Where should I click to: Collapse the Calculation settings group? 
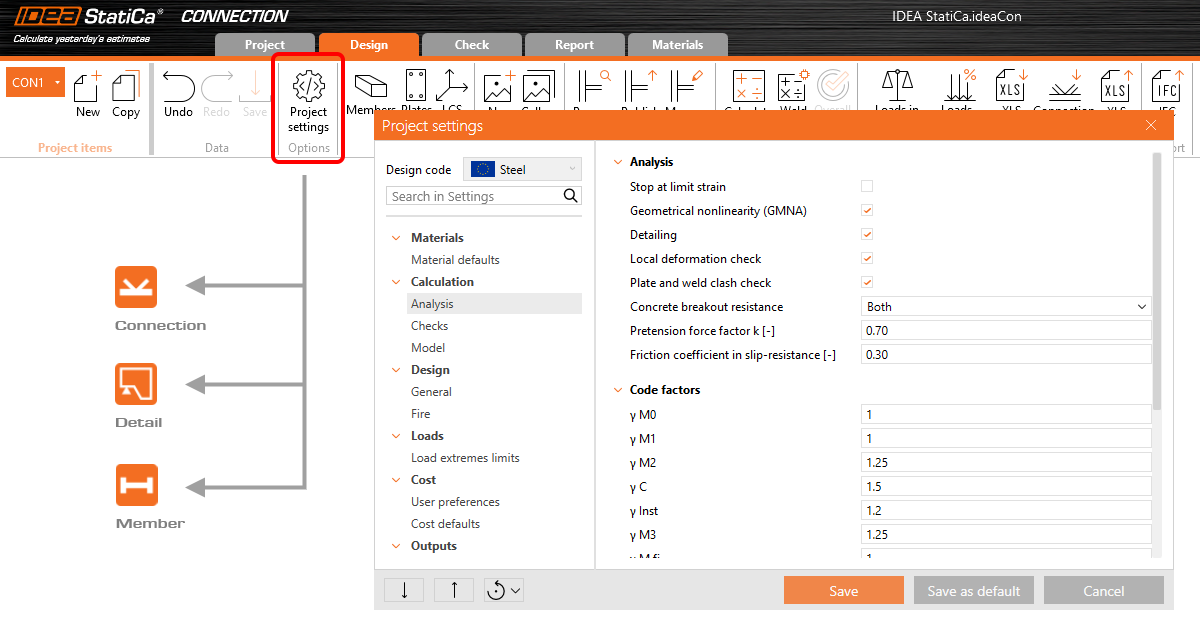[395, 281]
